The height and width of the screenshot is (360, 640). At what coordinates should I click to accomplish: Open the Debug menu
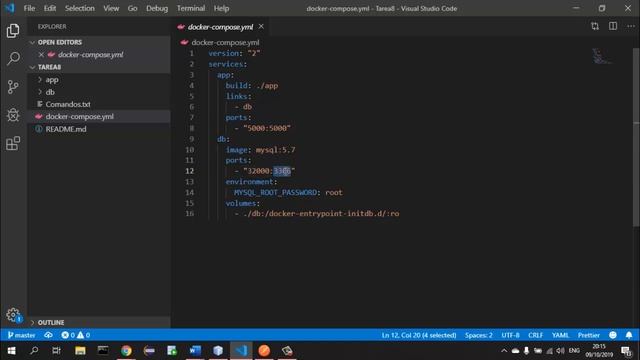click(157, 8)
